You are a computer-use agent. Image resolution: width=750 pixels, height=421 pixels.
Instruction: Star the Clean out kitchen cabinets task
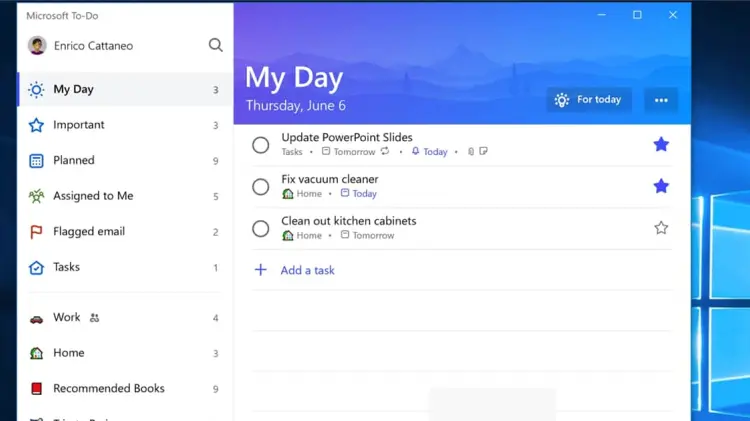pyautogui.click(x=661, y=228)
